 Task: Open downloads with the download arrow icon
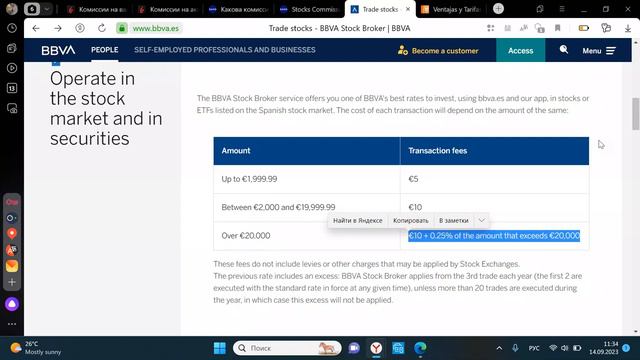point(628,28)
